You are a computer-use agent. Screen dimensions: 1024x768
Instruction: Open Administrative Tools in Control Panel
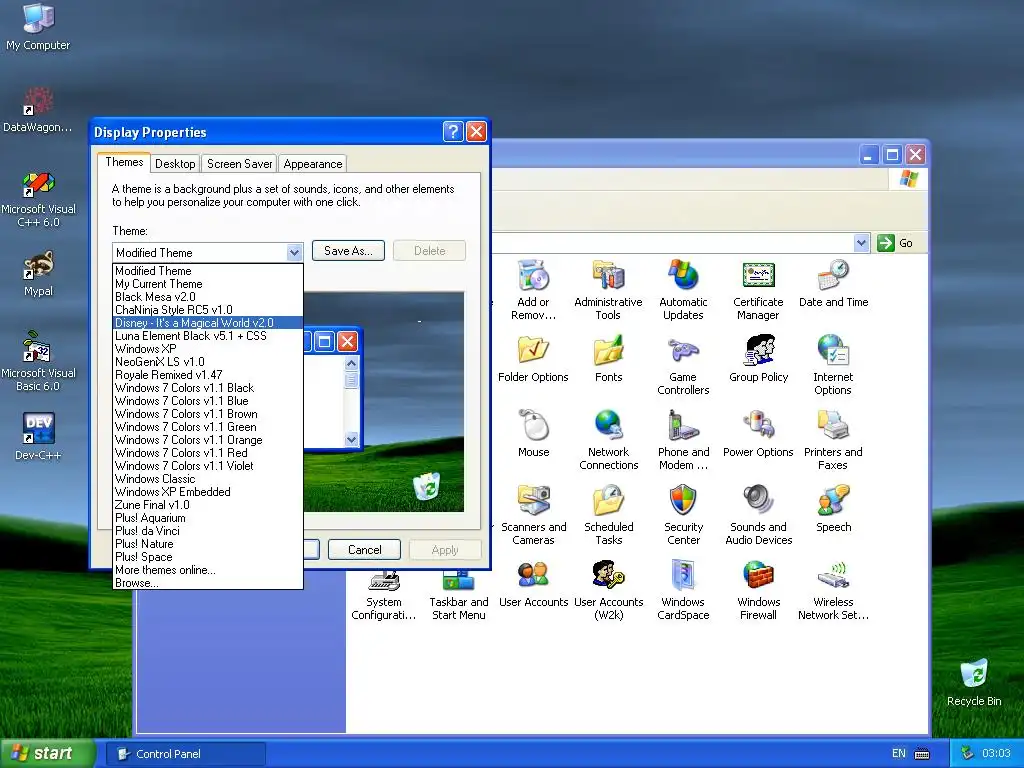tap(608, 289)
